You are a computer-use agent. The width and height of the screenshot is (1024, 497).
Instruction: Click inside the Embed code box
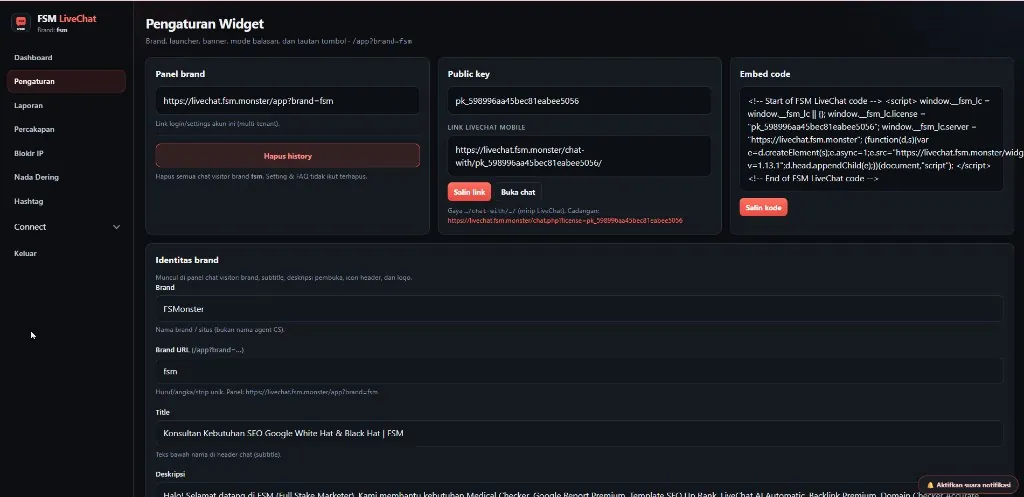coord(871,139)
